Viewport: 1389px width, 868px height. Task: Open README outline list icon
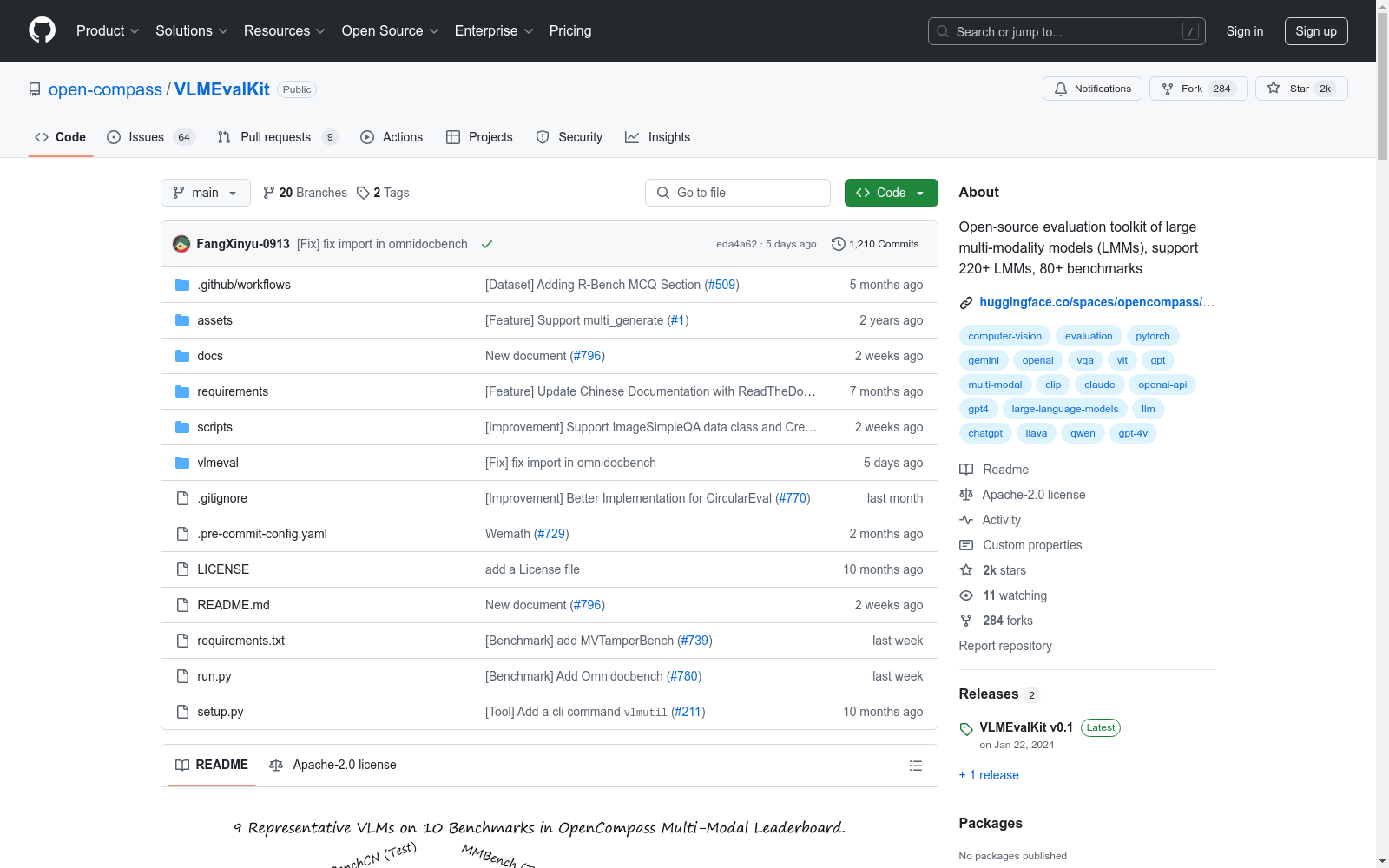pos(915,766)
